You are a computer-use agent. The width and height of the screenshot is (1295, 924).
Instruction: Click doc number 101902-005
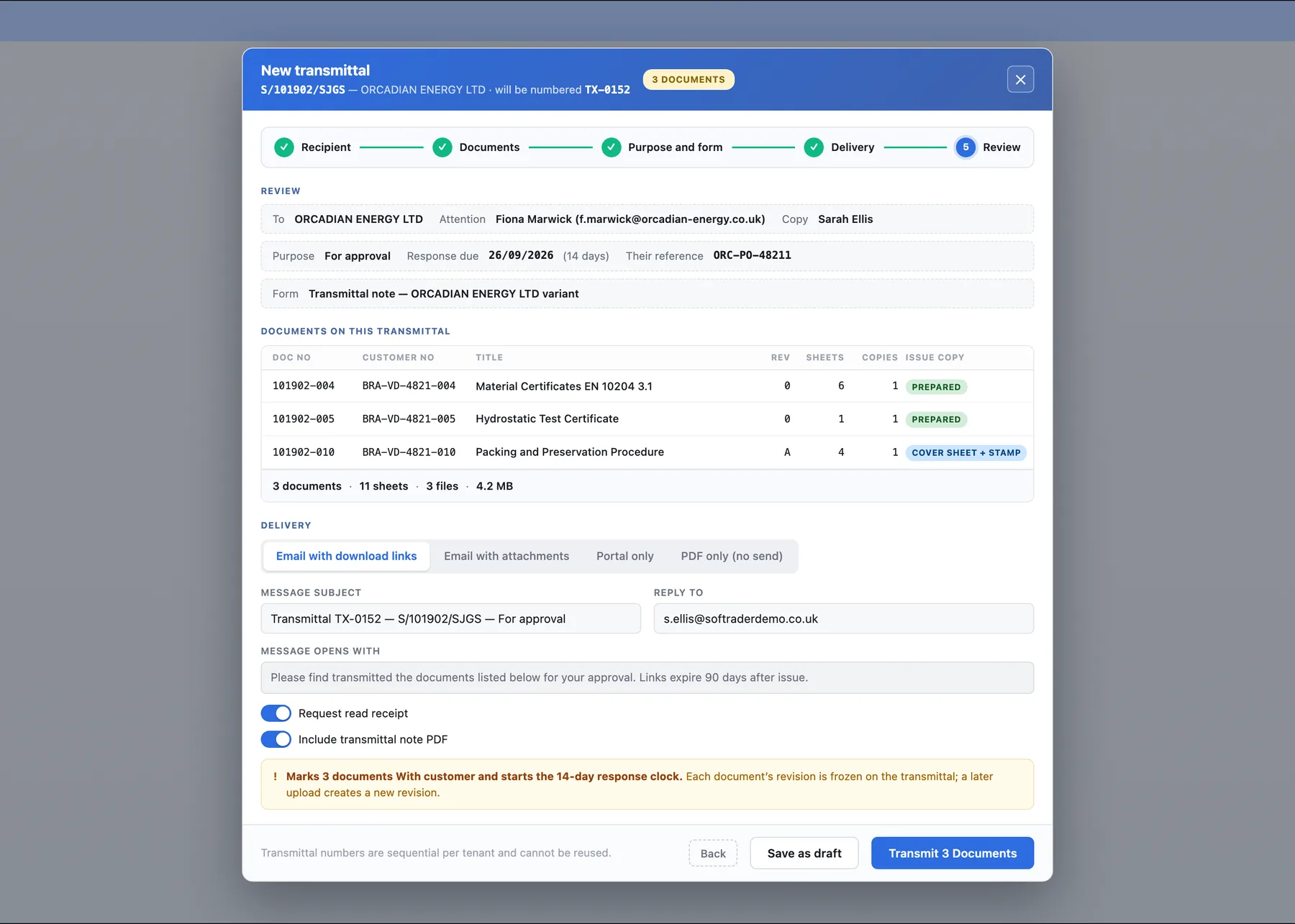coord(304,419)
